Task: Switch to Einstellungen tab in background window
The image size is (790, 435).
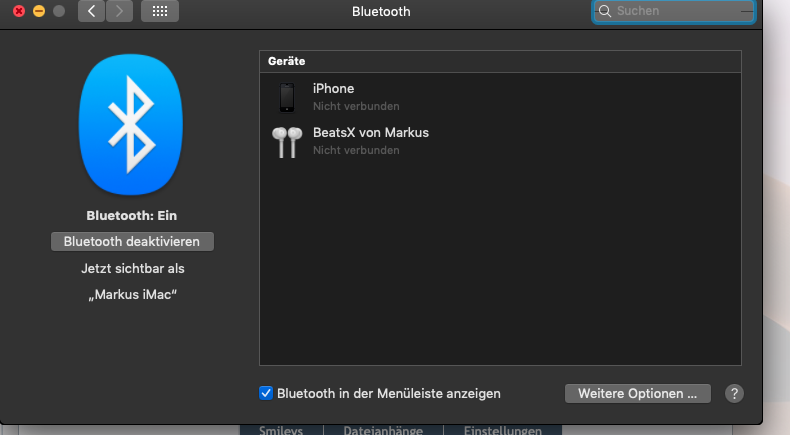Action: point(502,430)
